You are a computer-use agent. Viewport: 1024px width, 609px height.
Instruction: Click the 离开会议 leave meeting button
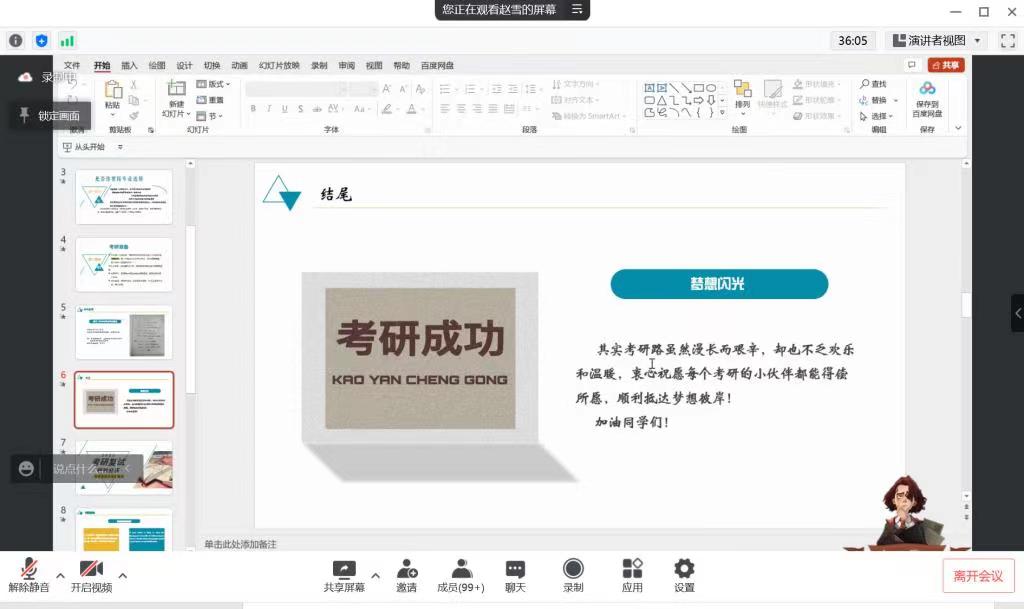[x=978, y=576]
